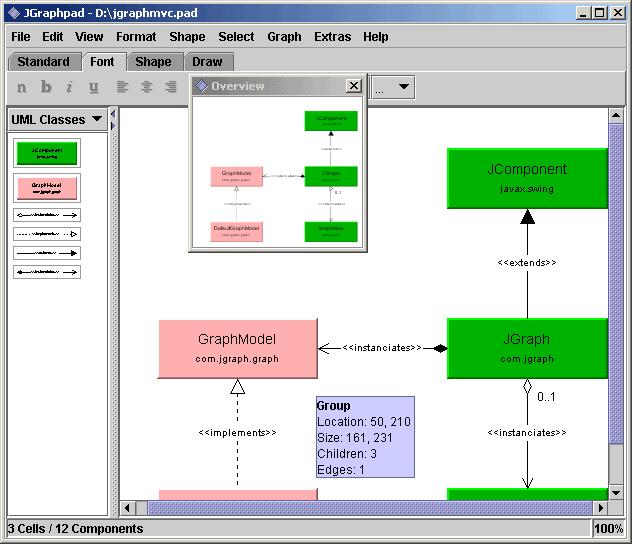Viewport: 632px width, 544px height.
Task: Switch to the Font toolbar tab
Action: point(102,62)
